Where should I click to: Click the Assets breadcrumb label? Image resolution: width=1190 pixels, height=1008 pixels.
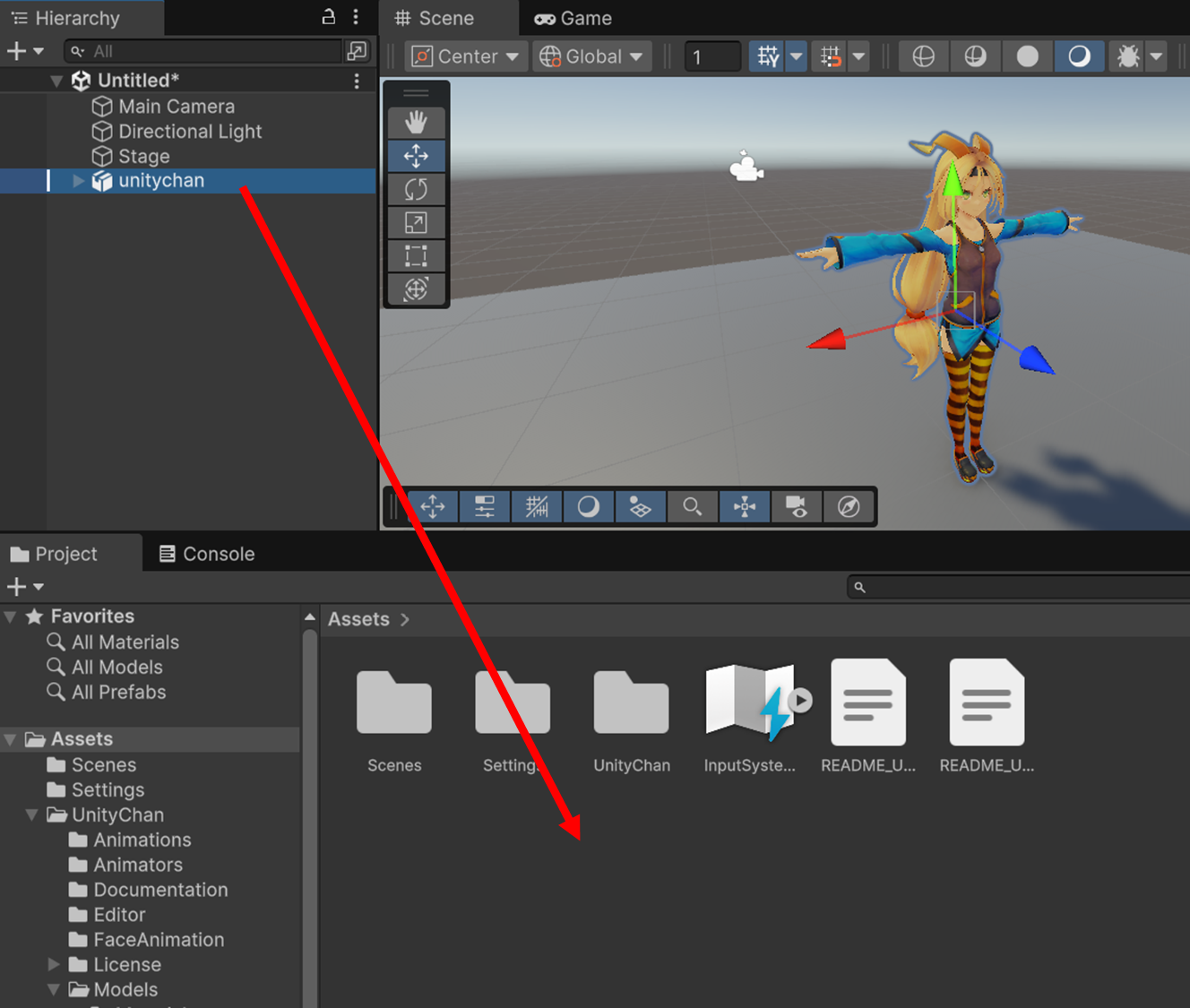tap(358, 619)
